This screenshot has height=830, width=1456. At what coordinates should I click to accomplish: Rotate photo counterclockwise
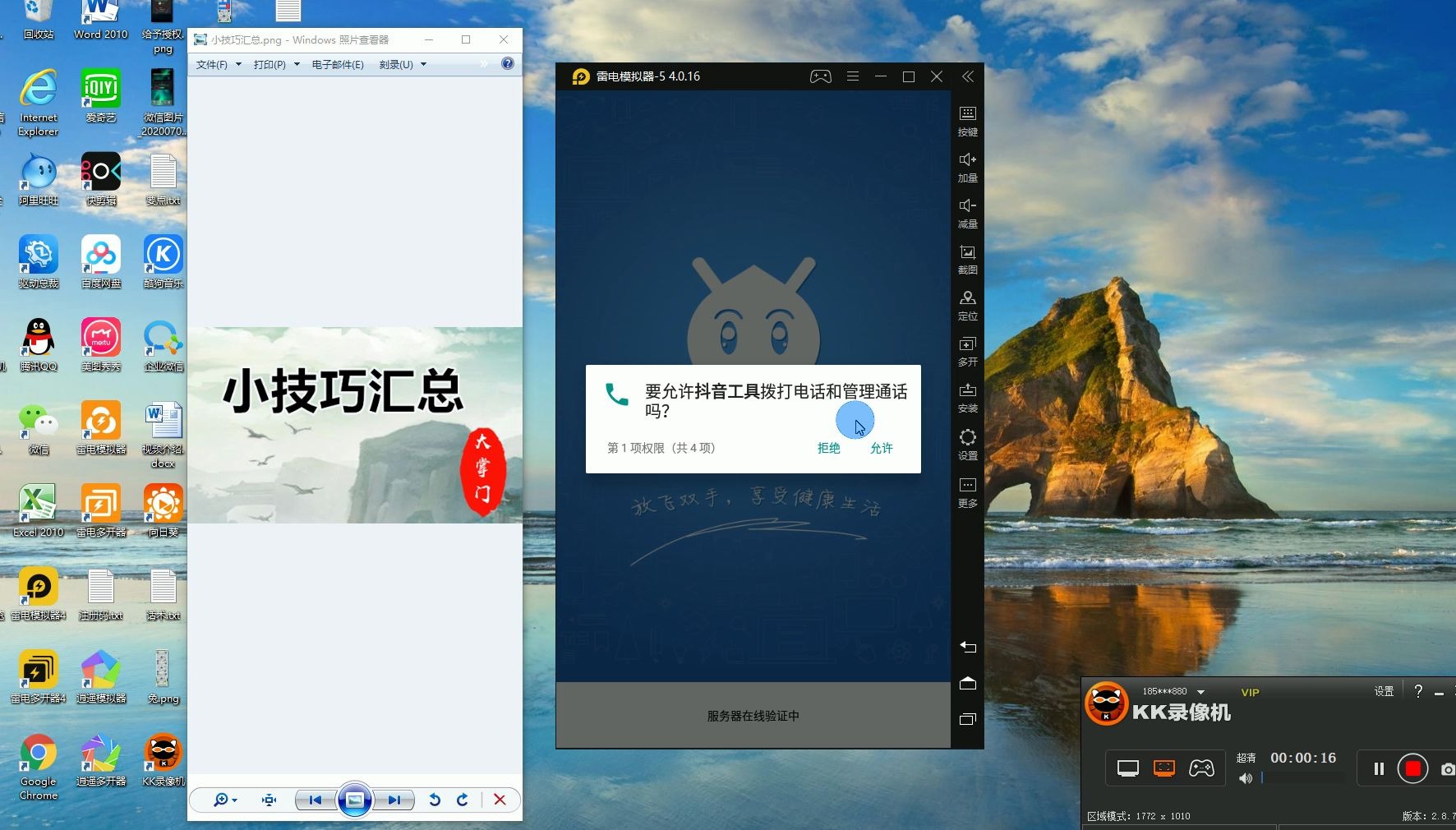click(x=435, y=800)
